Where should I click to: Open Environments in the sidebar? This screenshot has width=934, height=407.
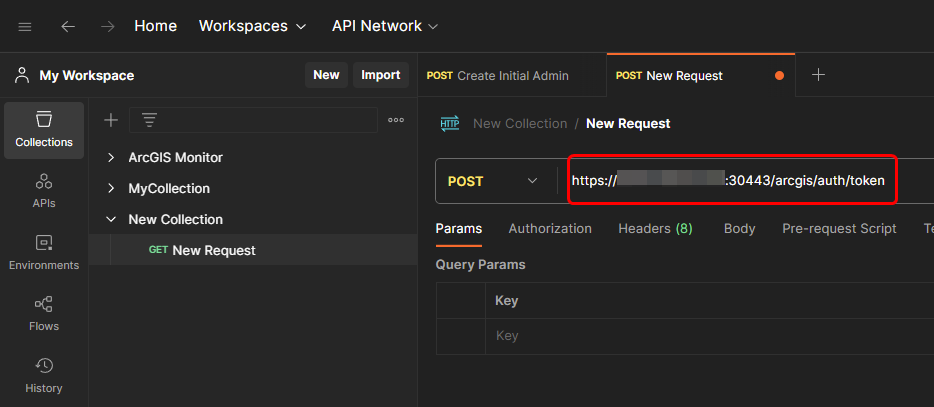[44, 253]
